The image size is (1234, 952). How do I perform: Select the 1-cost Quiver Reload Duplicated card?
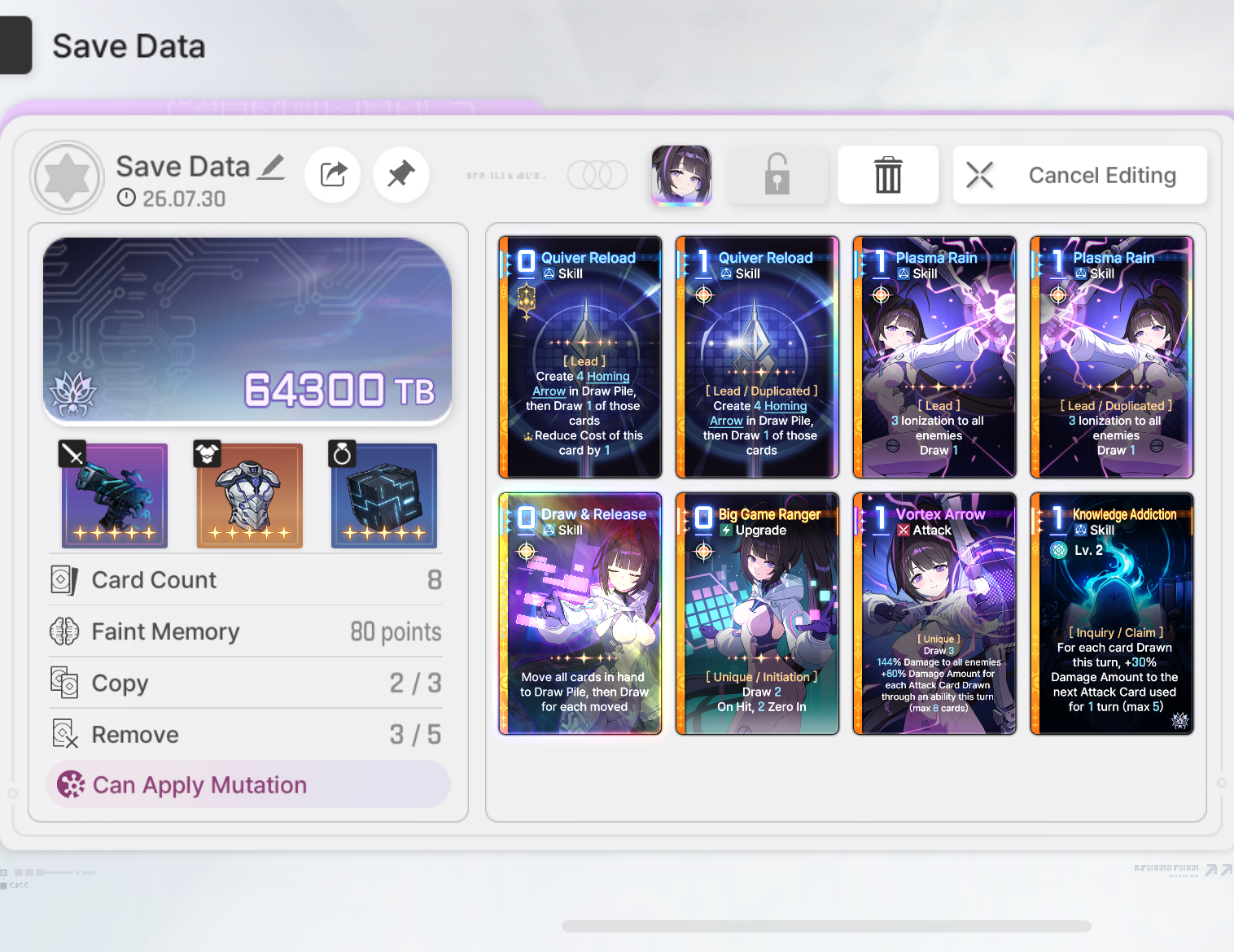click(757, 357)
